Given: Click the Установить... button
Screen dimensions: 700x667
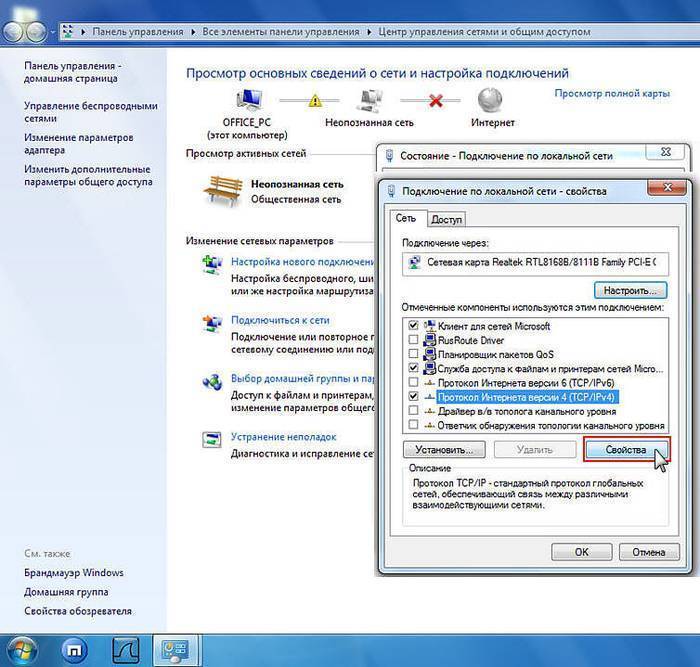Looking at the screenshot, I should pos(444,450).
